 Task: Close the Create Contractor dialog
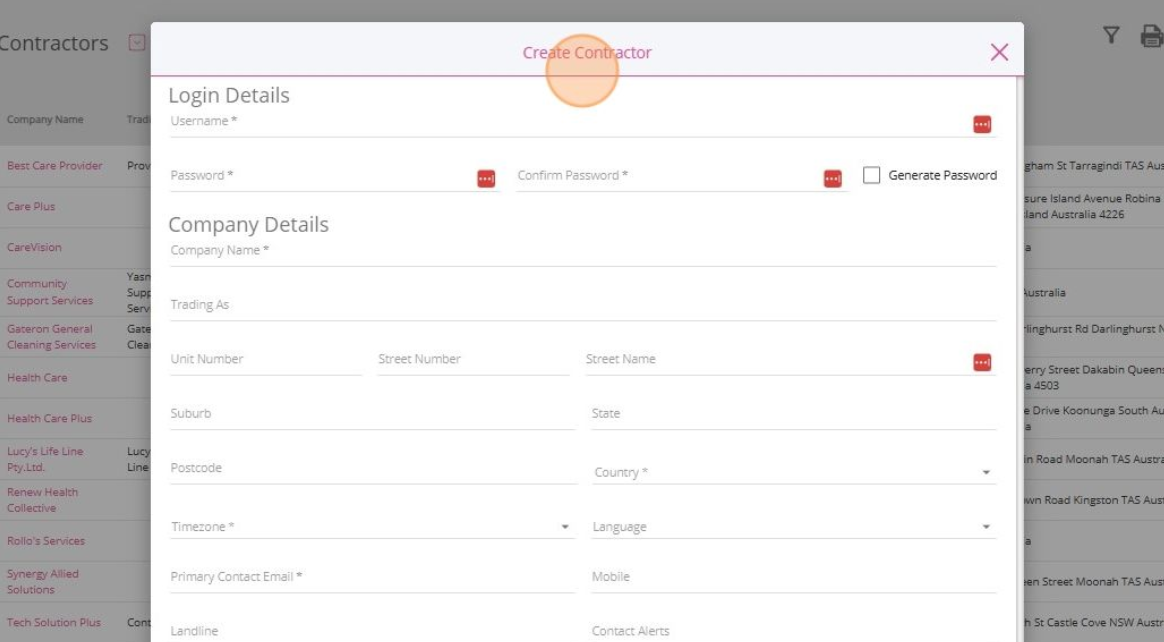coord(998,52)
